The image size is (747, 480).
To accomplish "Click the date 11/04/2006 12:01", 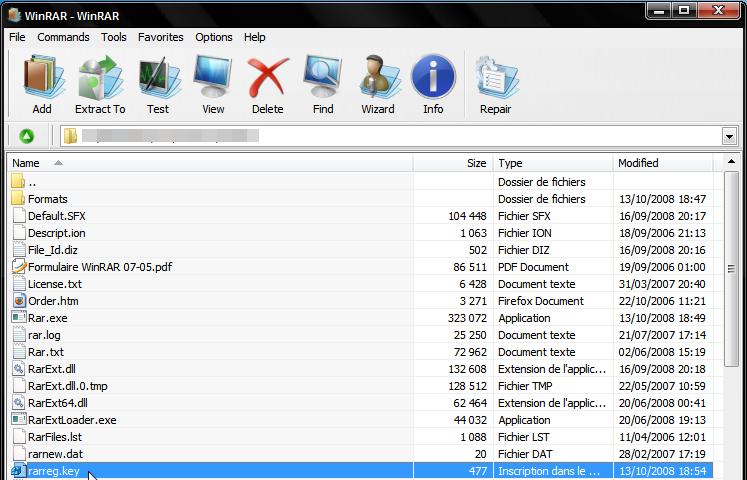I will tap(662, 437).
